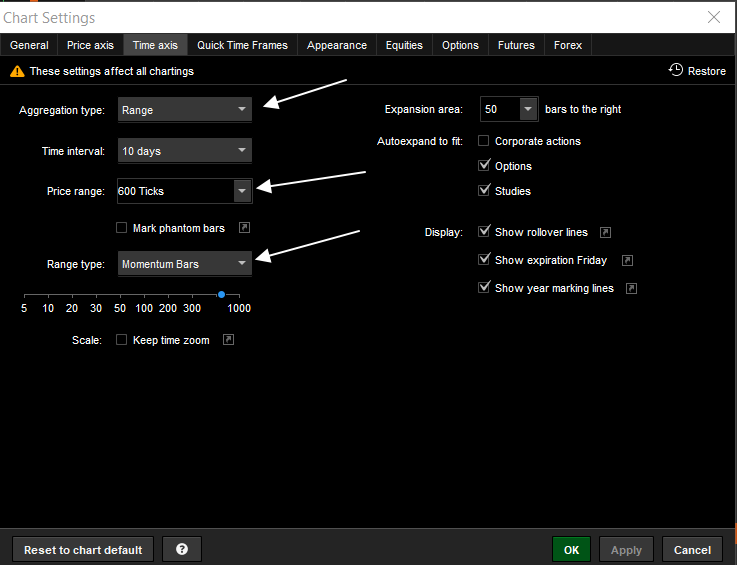Viewport: 737px width, 565px height.
Task: Open info link beside Show expiration Friday
Action: pos(627,260)
